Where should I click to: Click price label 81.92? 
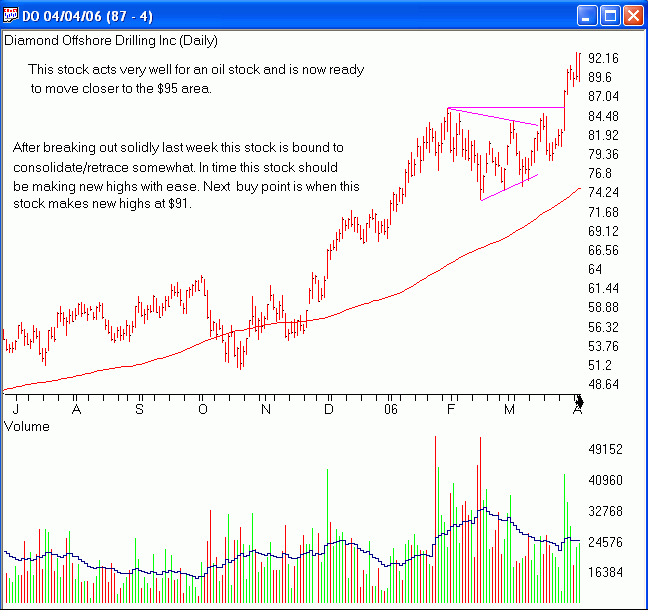pos(603,135)
